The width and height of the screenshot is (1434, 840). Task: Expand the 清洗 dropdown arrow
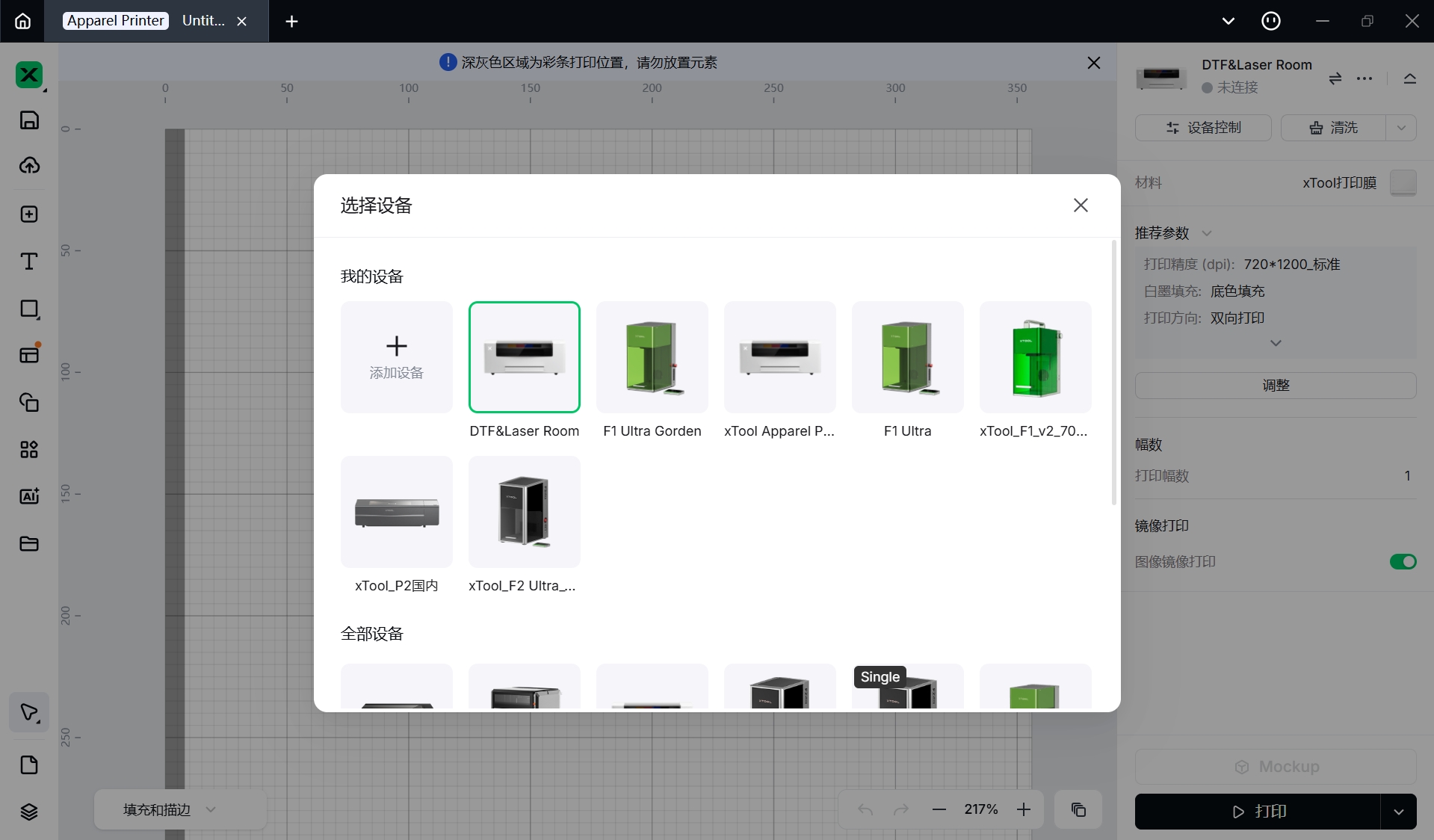point(1401,128)
